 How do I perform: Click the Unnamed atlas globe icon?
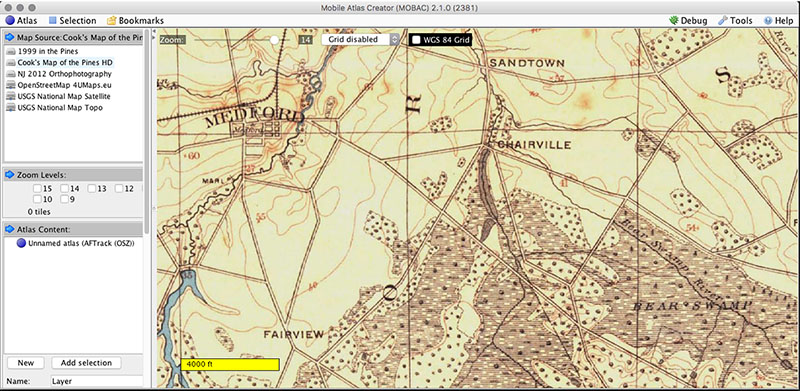tap(21, 243)
